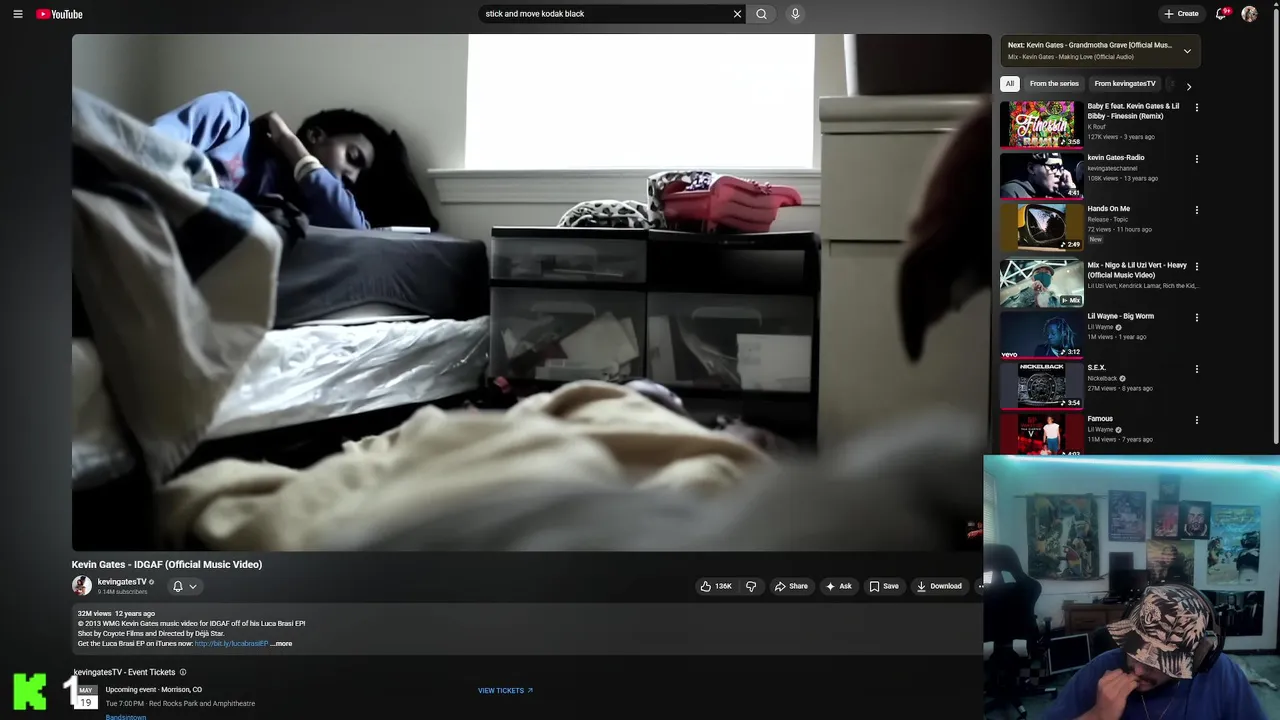Open the Create button
The width and height of the screenshot is (1280, 720).
pos(1181,14)
